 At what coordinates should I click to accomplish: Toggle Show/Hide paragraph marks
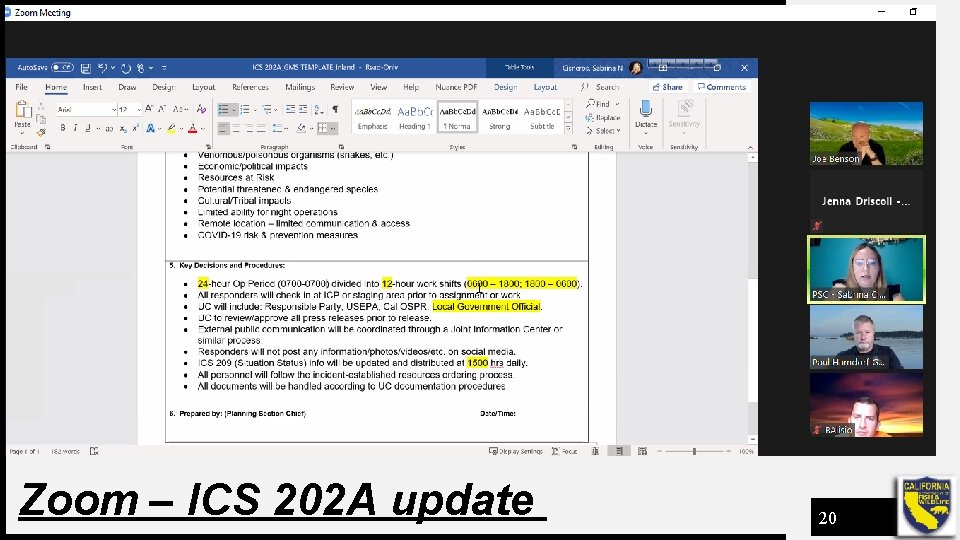336,110
